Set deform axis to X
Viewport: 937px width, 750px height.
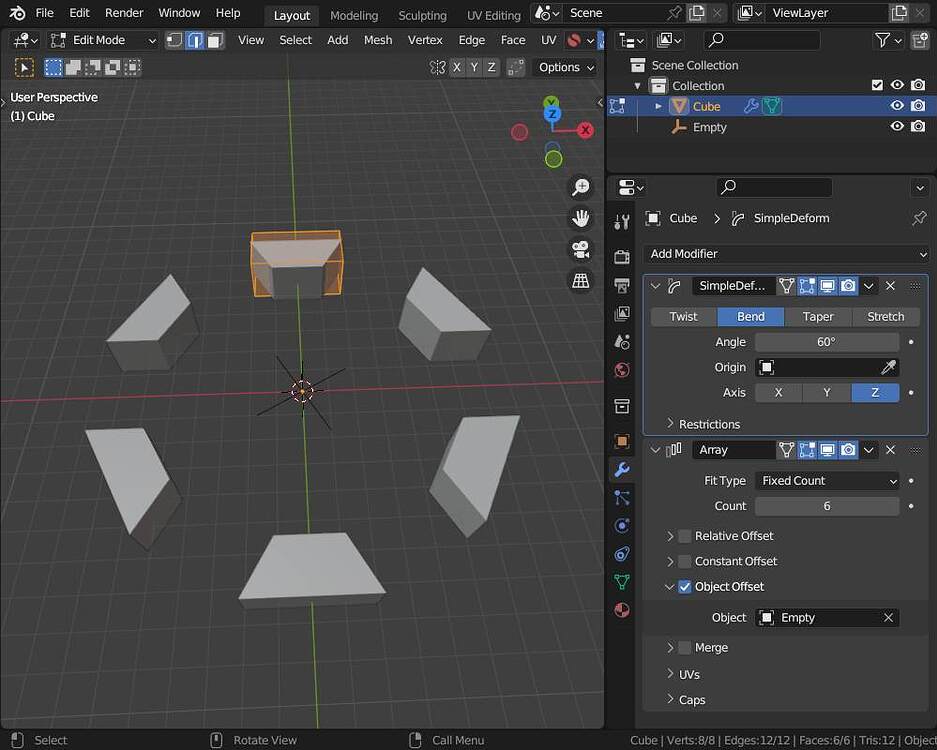click(779, 393)
